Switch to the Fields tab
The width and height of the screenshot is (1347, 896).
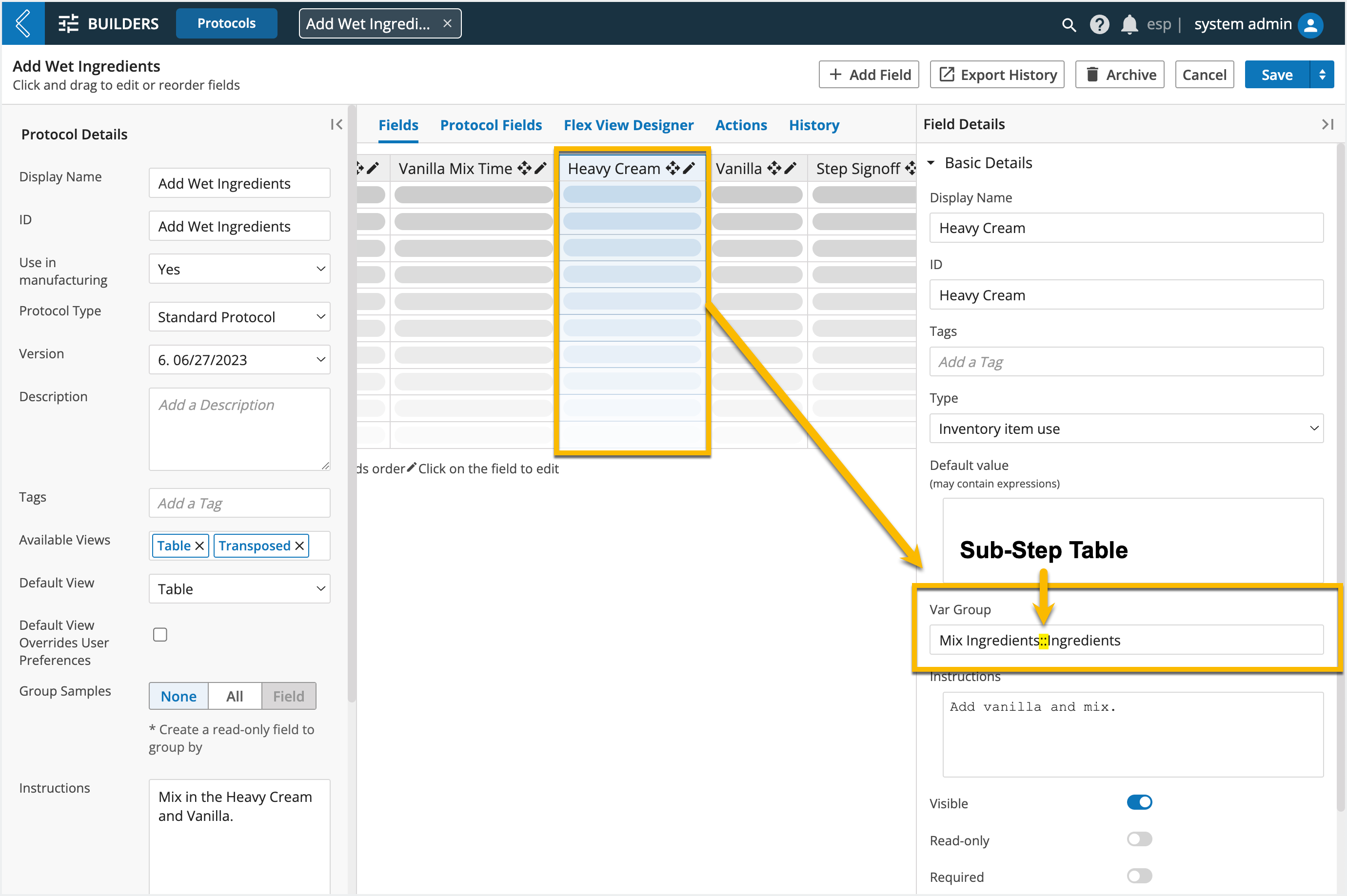pos(398,125)
